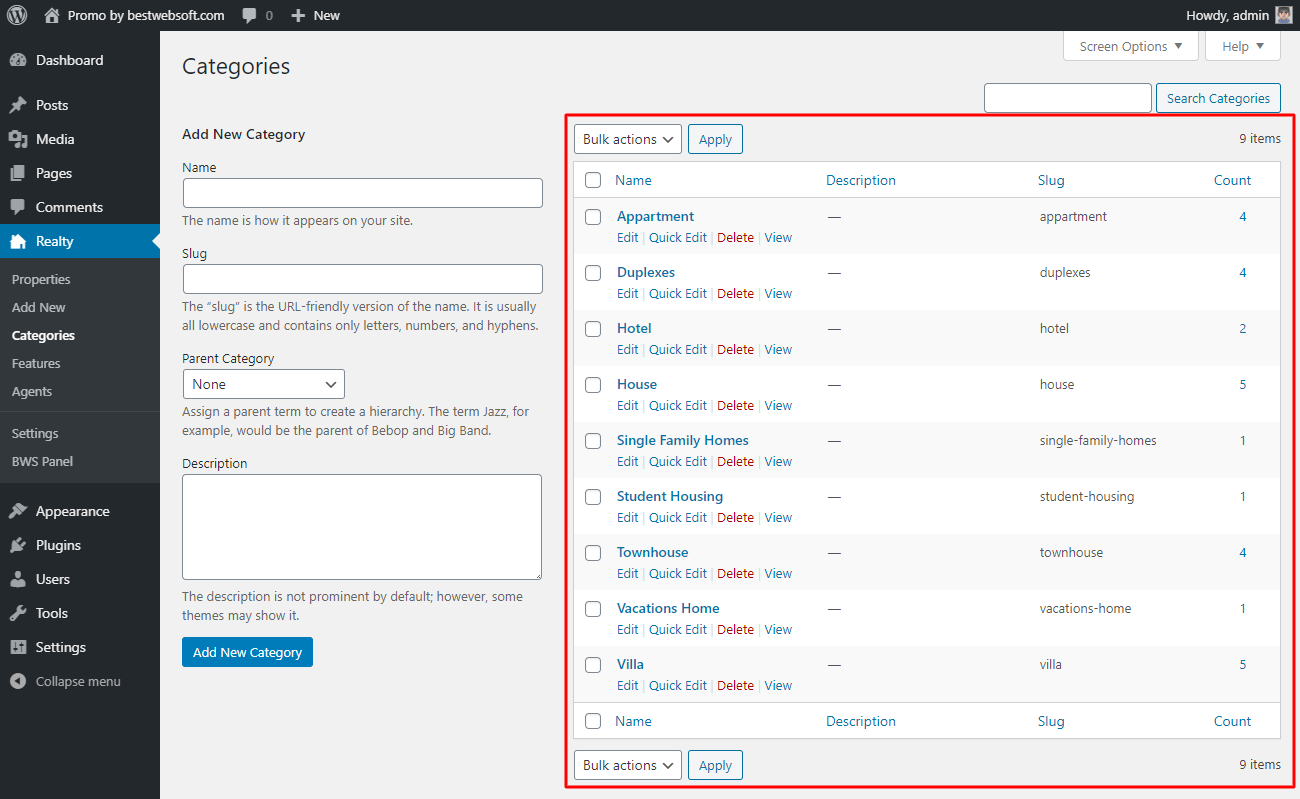Tick the select-all checkbox in table footer
The height and width of the screenshot is (799, 1300).
[593, 721]
